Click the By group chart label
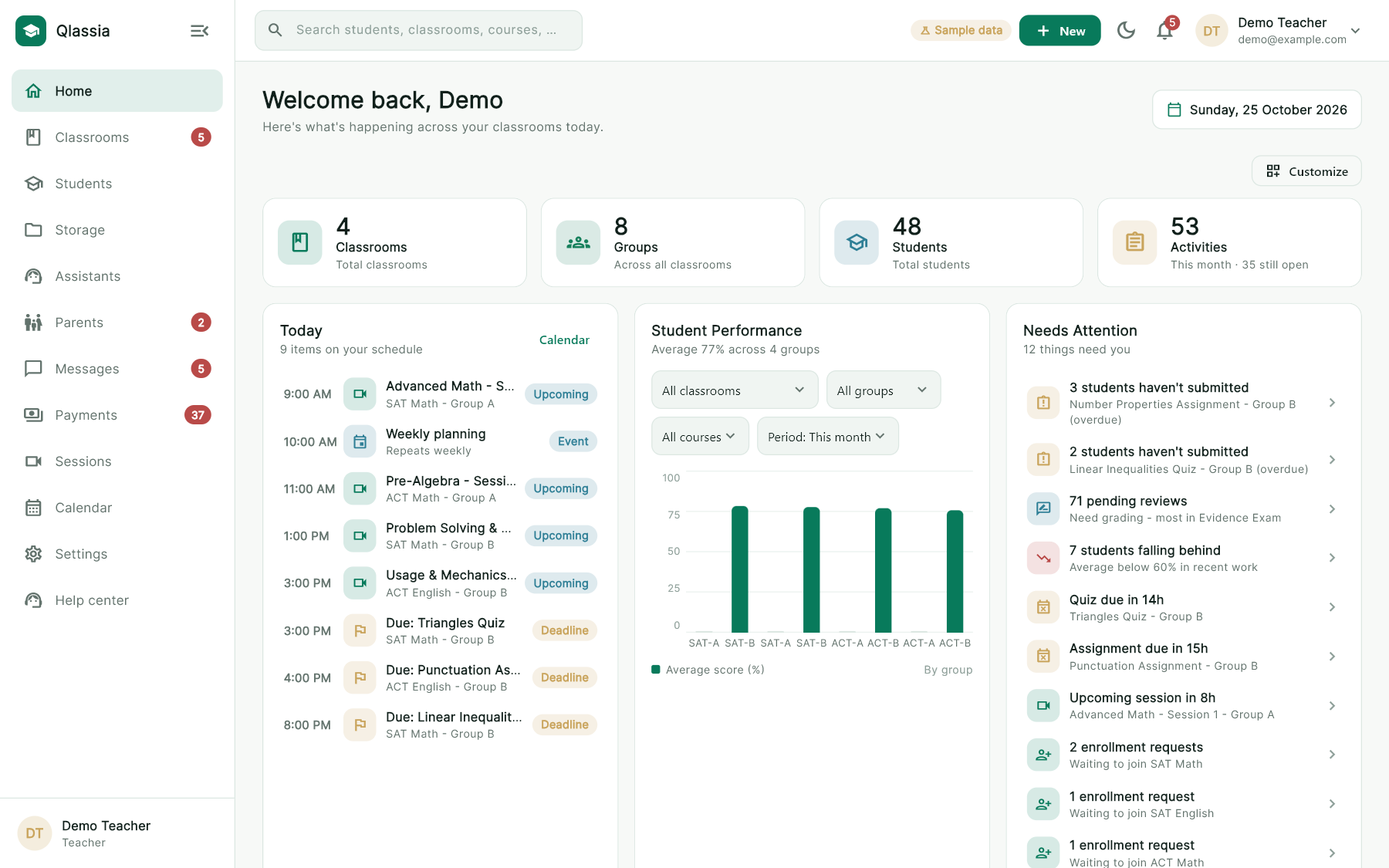 pyautogui.click(x=948, y=670)
